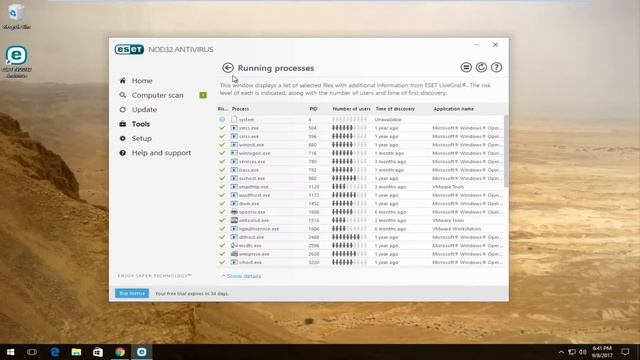Open Action Center notifications icon
This screenshot has height=360, width=640.
(625, 352)
